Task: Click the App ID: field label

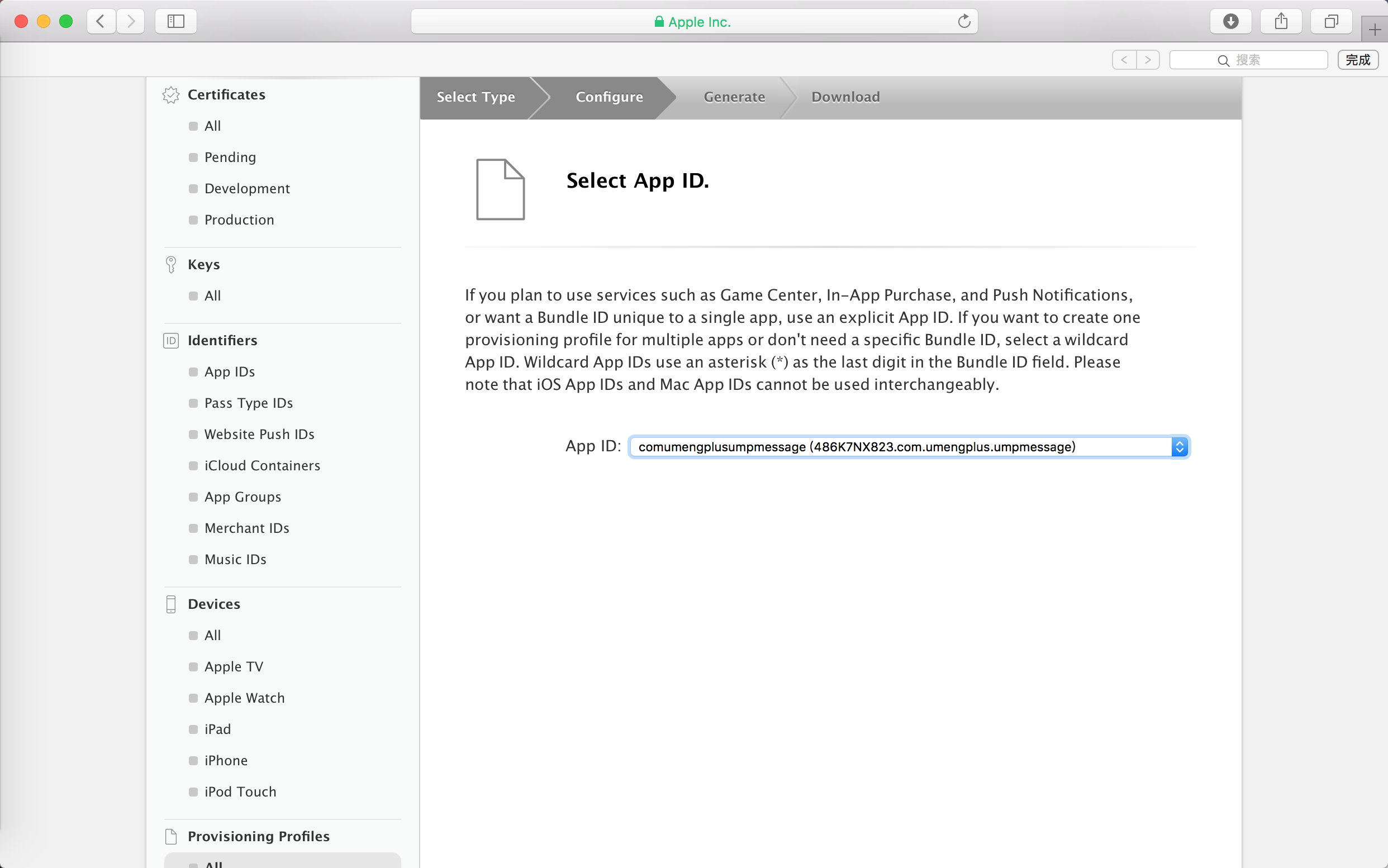Action: coord(593,446)
